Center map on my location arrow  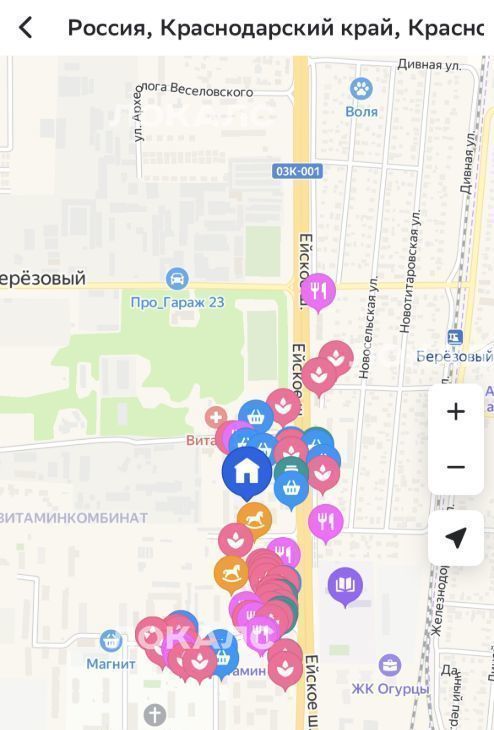[x=456, y=538]
